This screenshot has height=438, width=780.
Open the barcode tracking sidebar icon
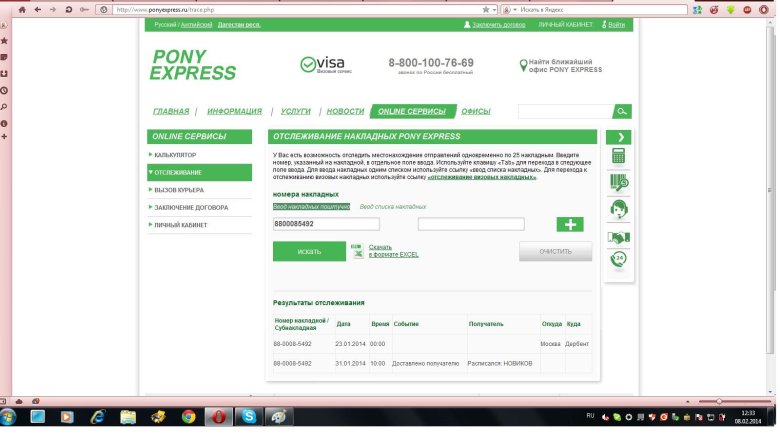pos(619,183)
